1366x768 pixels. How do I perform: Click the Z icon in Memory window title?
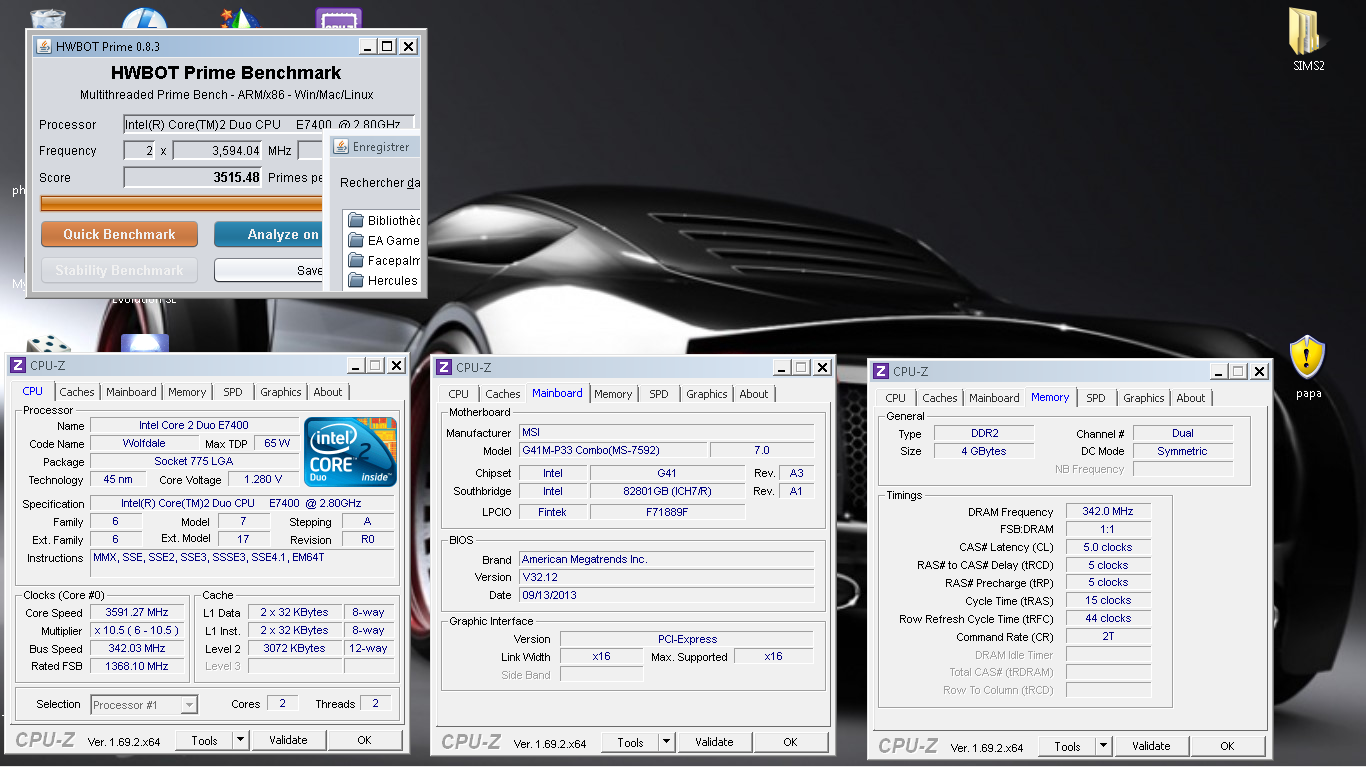click(880, 371)
